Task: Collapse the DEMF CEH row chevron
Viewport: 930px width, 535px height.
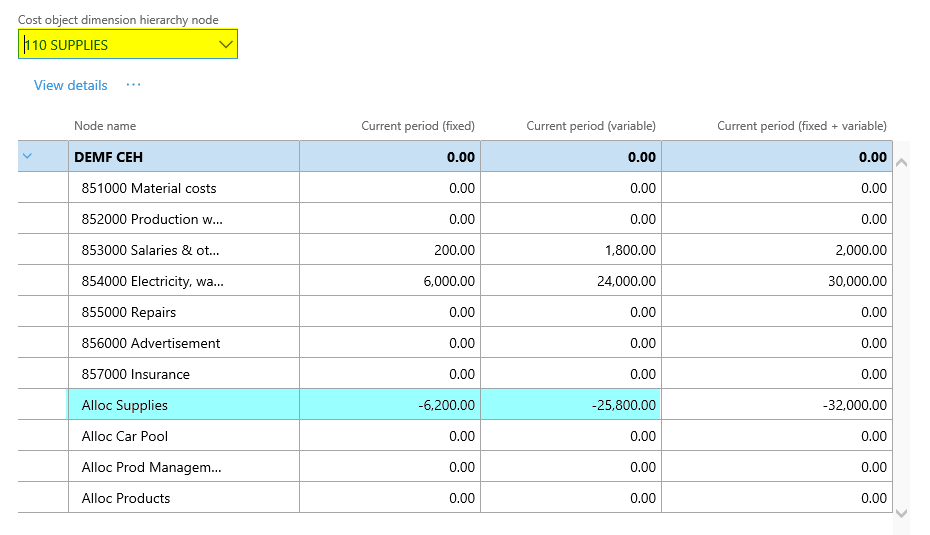Action: coord(27,156)
